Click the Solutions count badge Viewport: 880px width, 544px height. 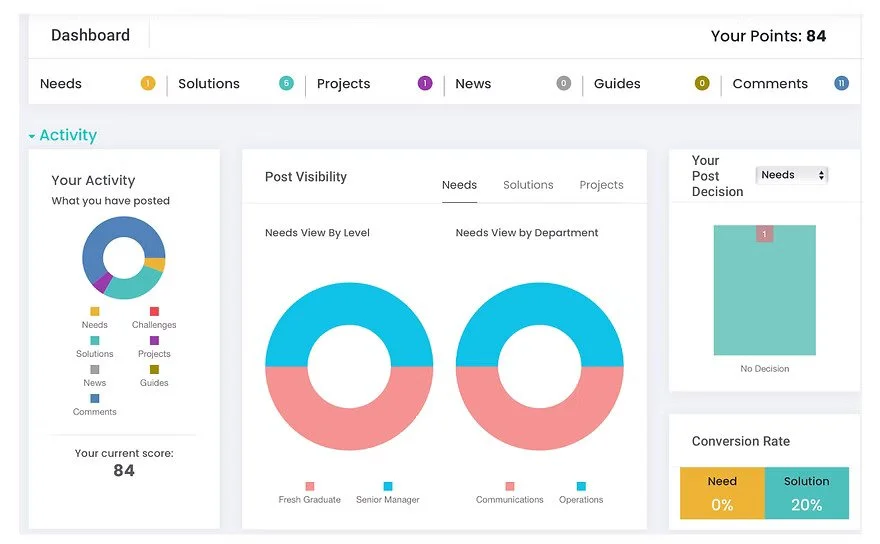[286, 84]
